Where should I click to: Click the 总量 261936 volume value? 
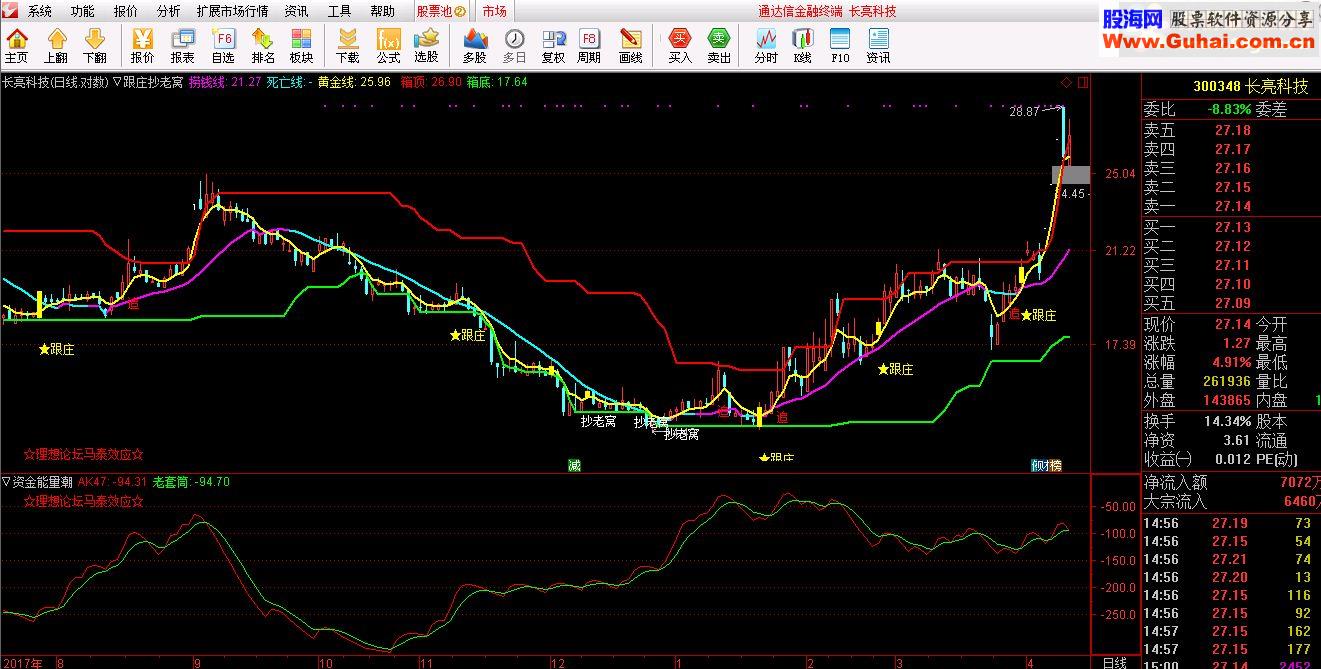[1225, 381]
